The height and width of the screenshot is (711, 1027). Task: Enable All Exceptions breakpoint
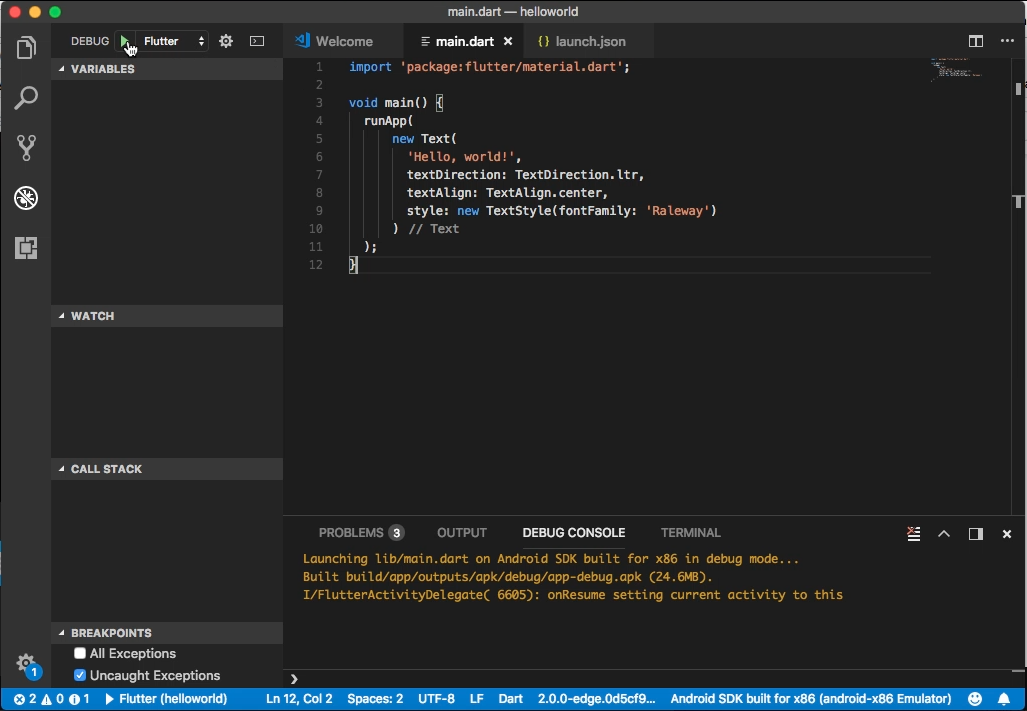click(x=80, y=653)
